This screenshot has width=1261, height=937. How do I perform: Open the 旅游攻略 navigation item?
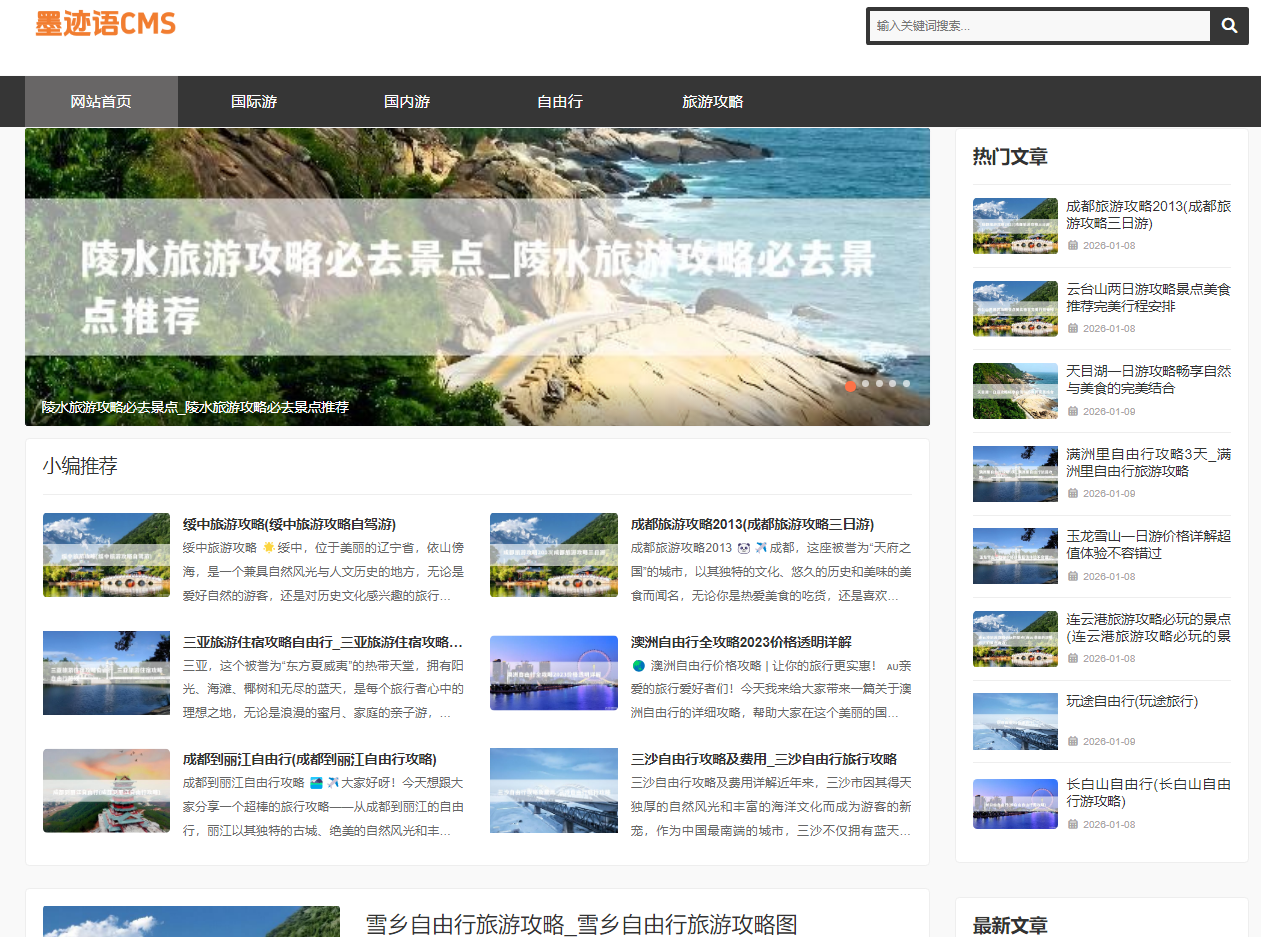pyautogui.click(x=713, y=102)
